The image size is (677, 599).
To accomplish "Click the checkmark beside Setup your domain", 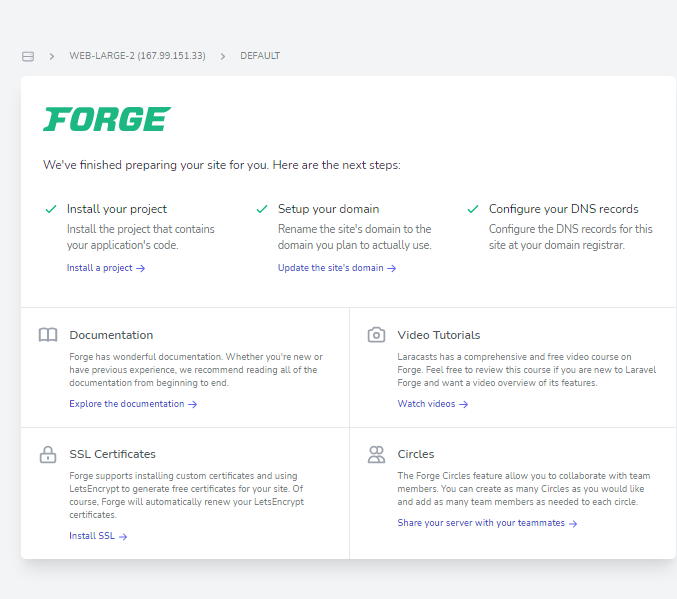I will click(262, 209).
